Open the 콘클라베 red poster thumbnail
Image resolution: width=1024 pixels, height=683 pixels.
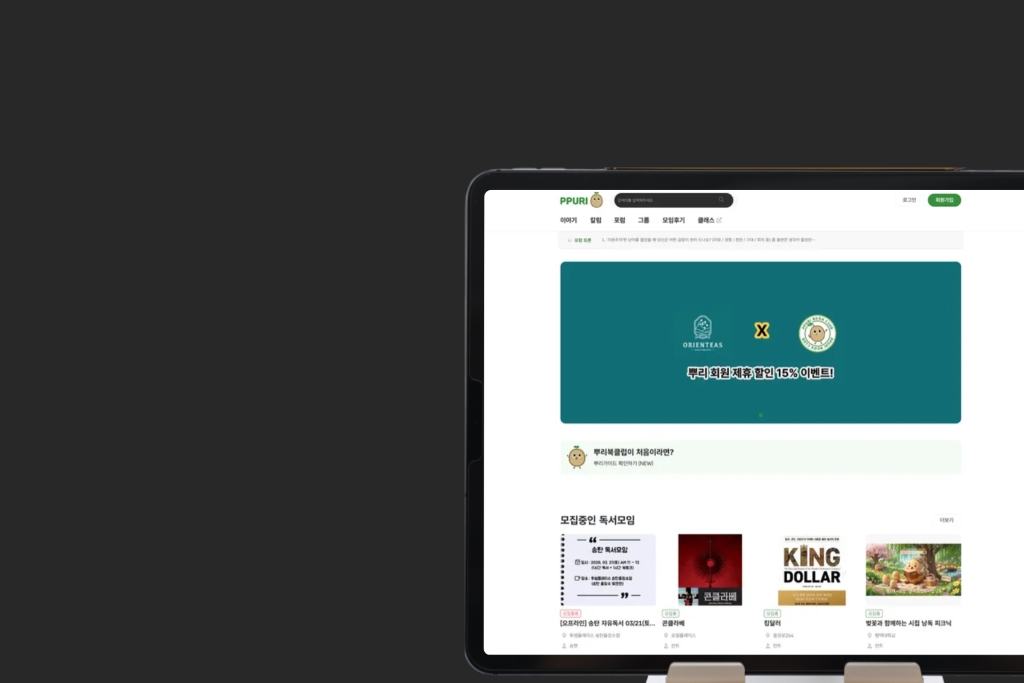[710, 570]
